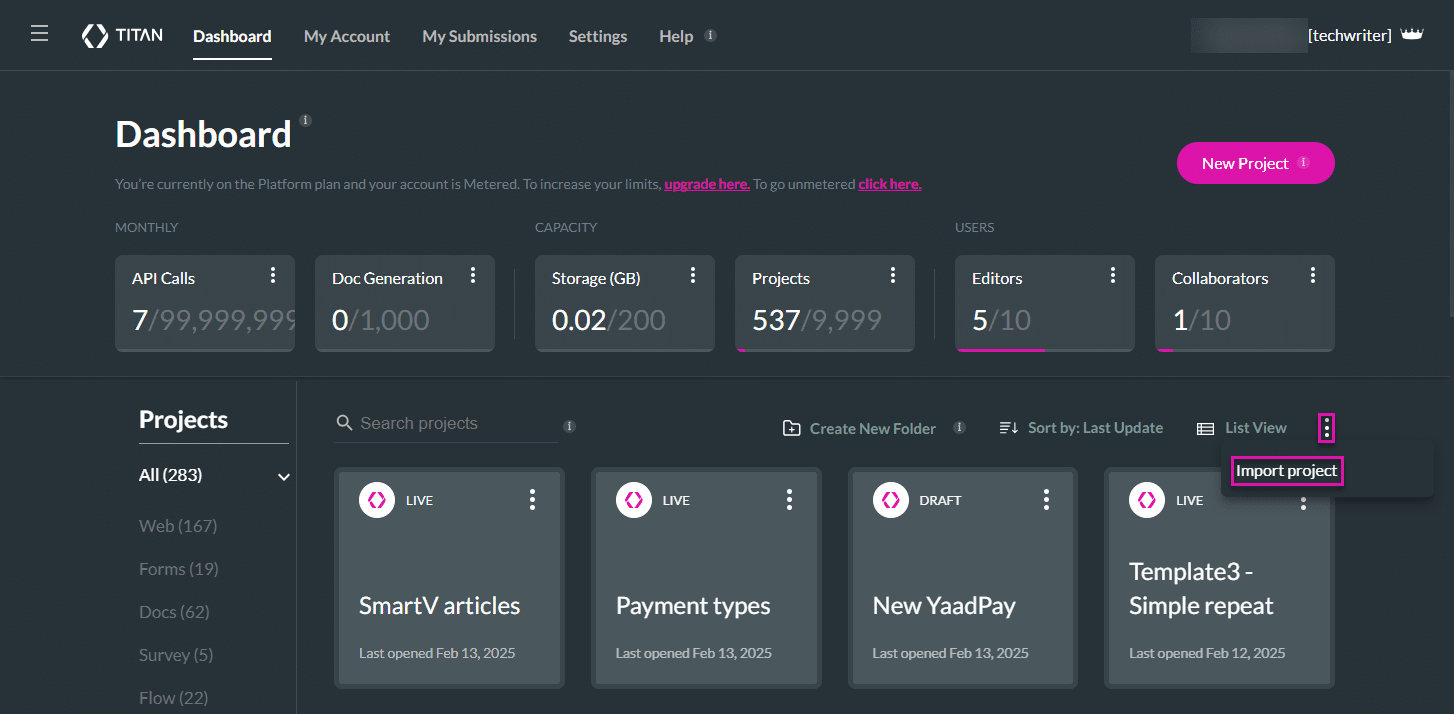The image size is (1454, 714).
Task: Open New YaadPay project kebab menu
Action: 1046,499
